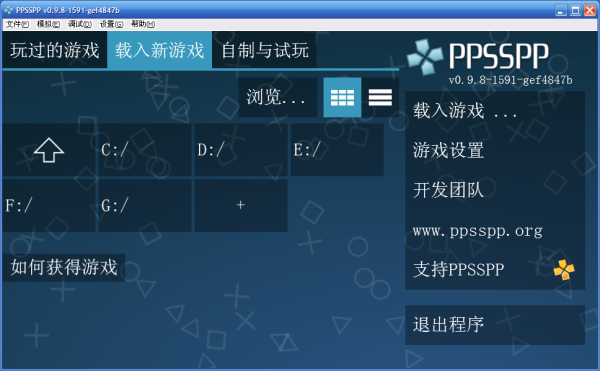This screenshot has height=371, width=600.
Task: Click 支持PPSSPP button
Action: 495,270
